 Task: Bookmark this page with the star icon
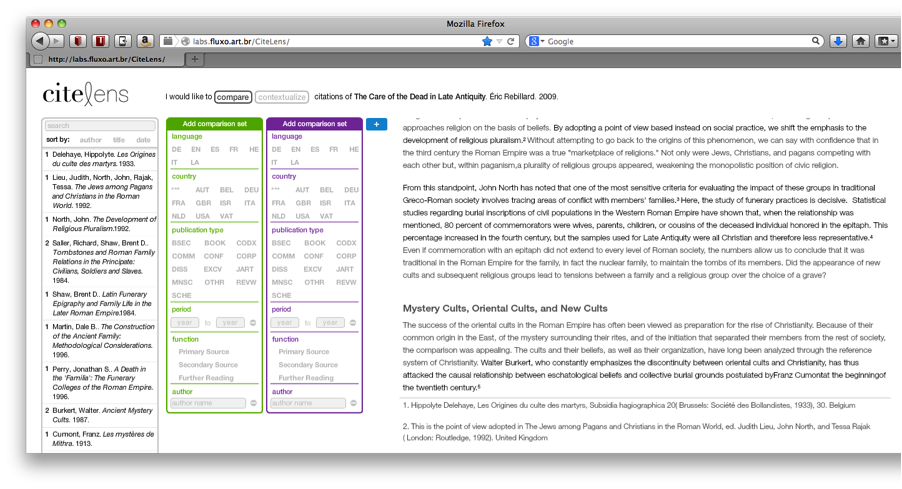(x=487, y=41)
